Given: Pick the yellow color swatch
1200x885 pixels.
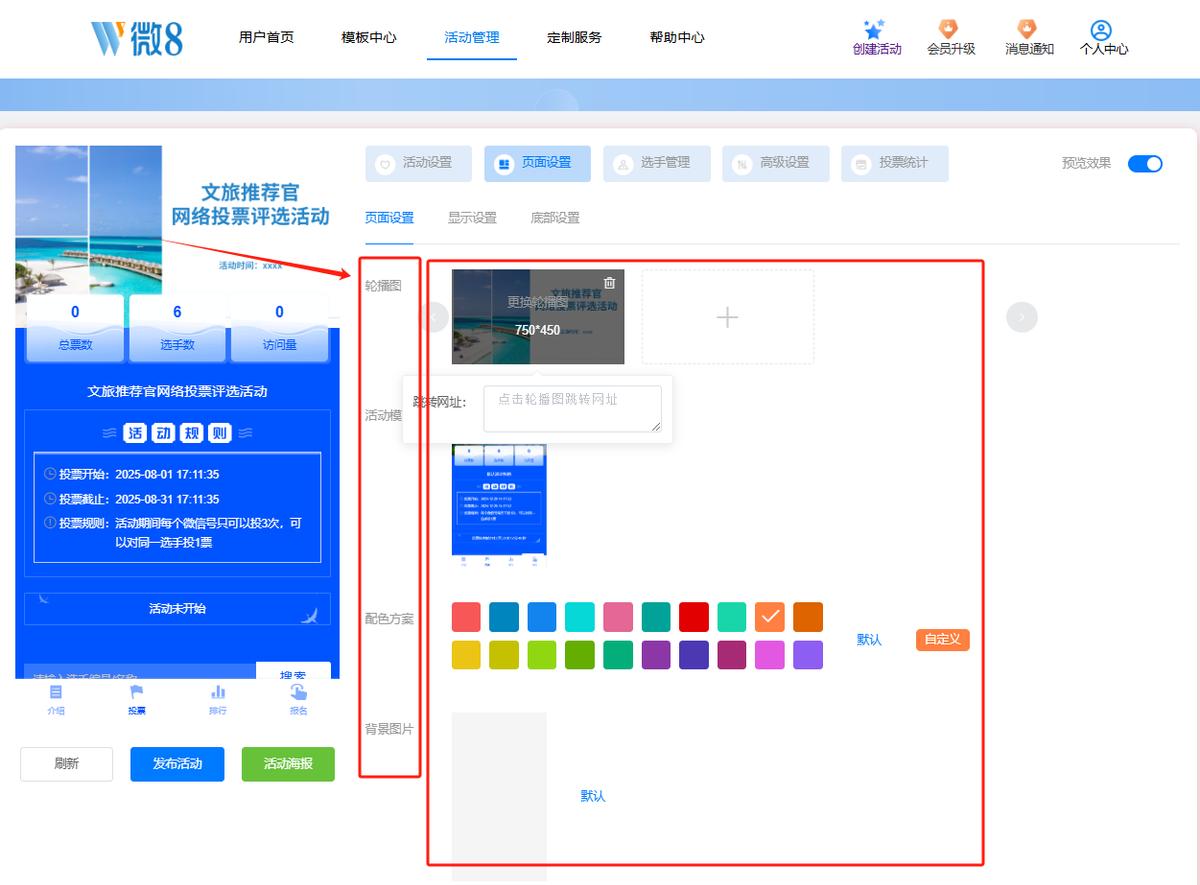Looking at the screenshot, I should click(466, 655).
